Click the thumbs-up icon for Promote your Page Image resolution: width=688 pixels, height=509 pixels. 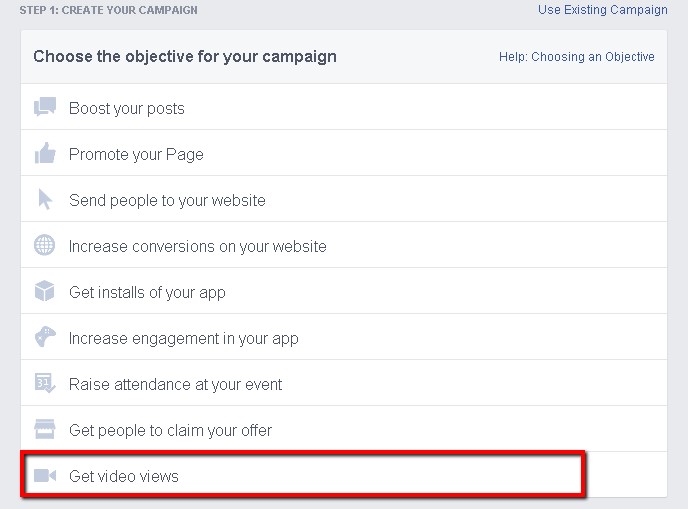coord(45,153)
